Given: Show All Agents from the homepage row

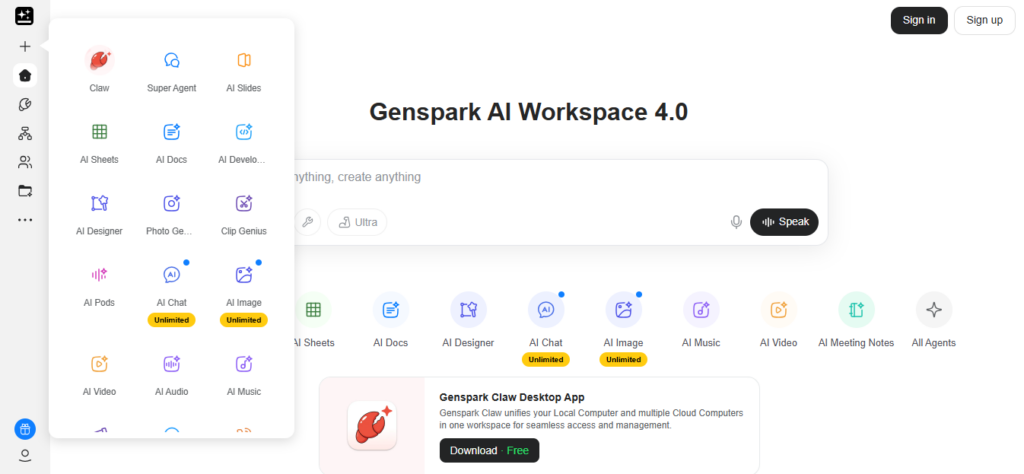Looking at the screenshot, I should coord(934,320).
